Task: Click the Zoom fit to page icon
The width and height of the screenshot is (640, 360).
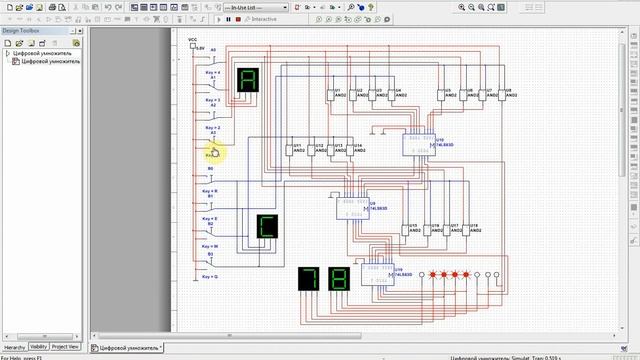Action: click(491, 7)
